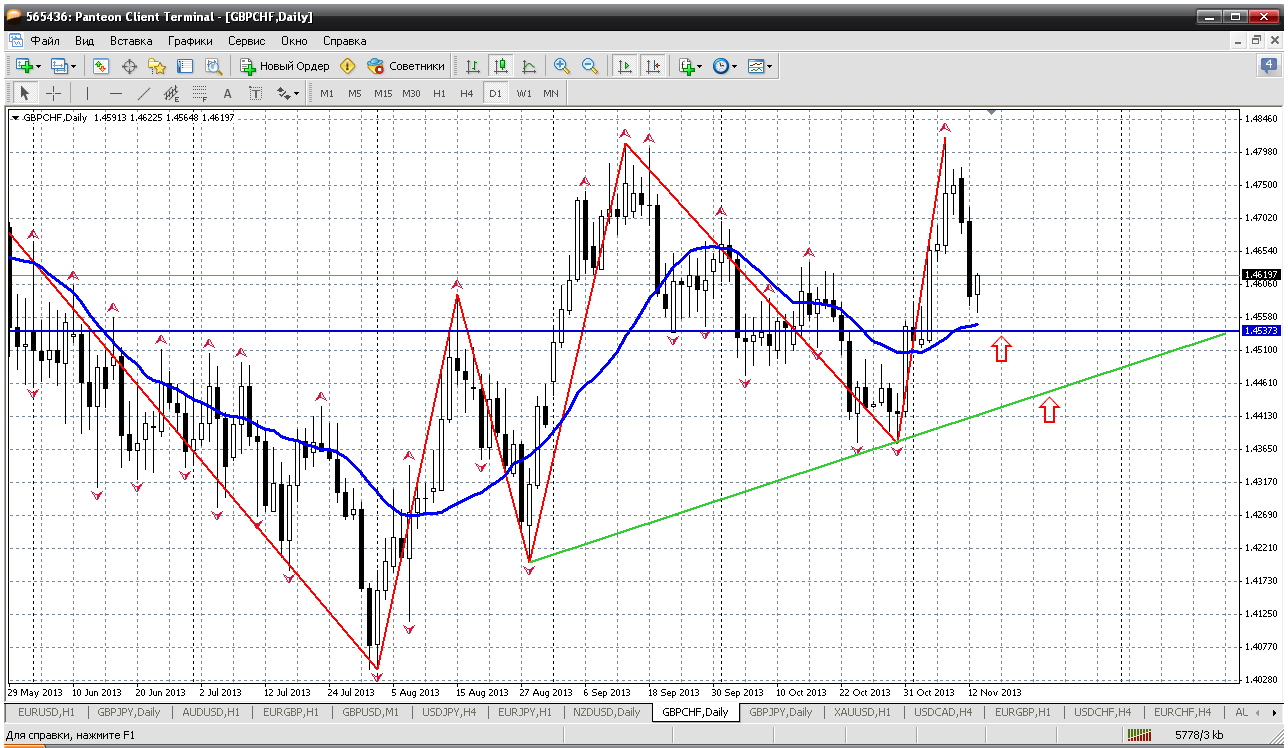Select the D1 daily timeframe
The image size is (1288, 748).
click(x=495, y=93)
